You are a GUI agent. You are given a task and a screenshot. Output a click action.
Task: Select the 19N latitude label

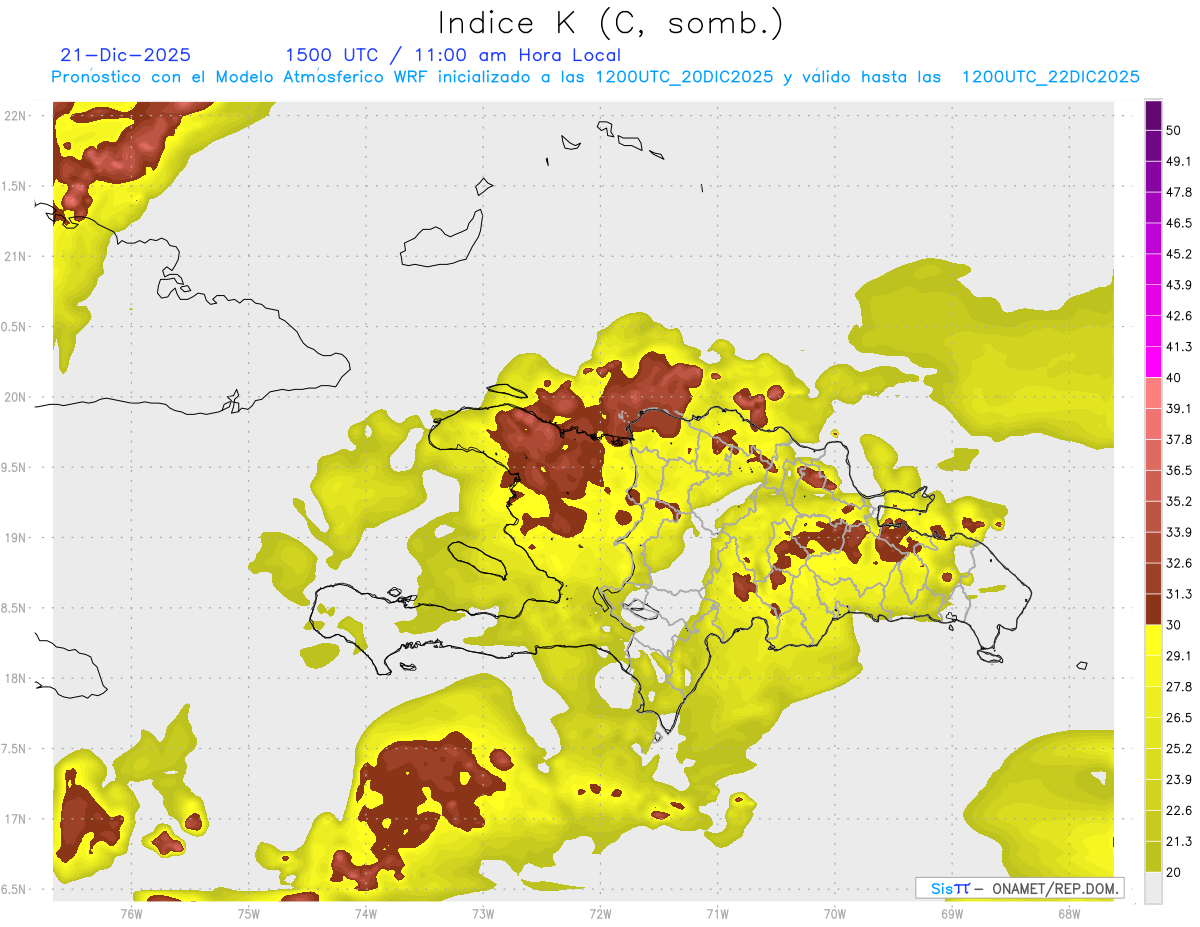coord(15,537)
